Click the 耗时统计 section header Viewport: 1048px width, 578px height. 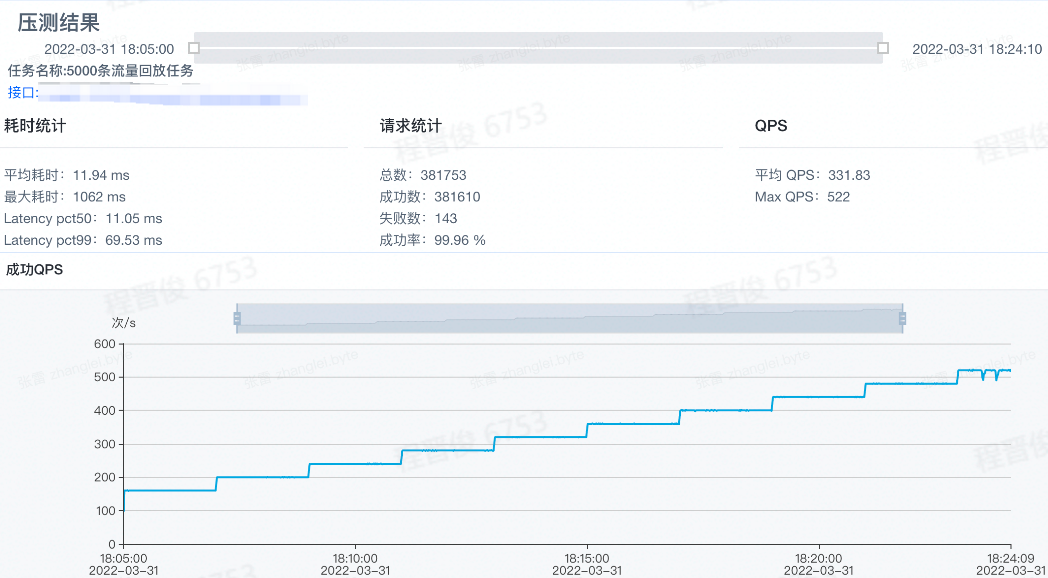tap(35, 126)
